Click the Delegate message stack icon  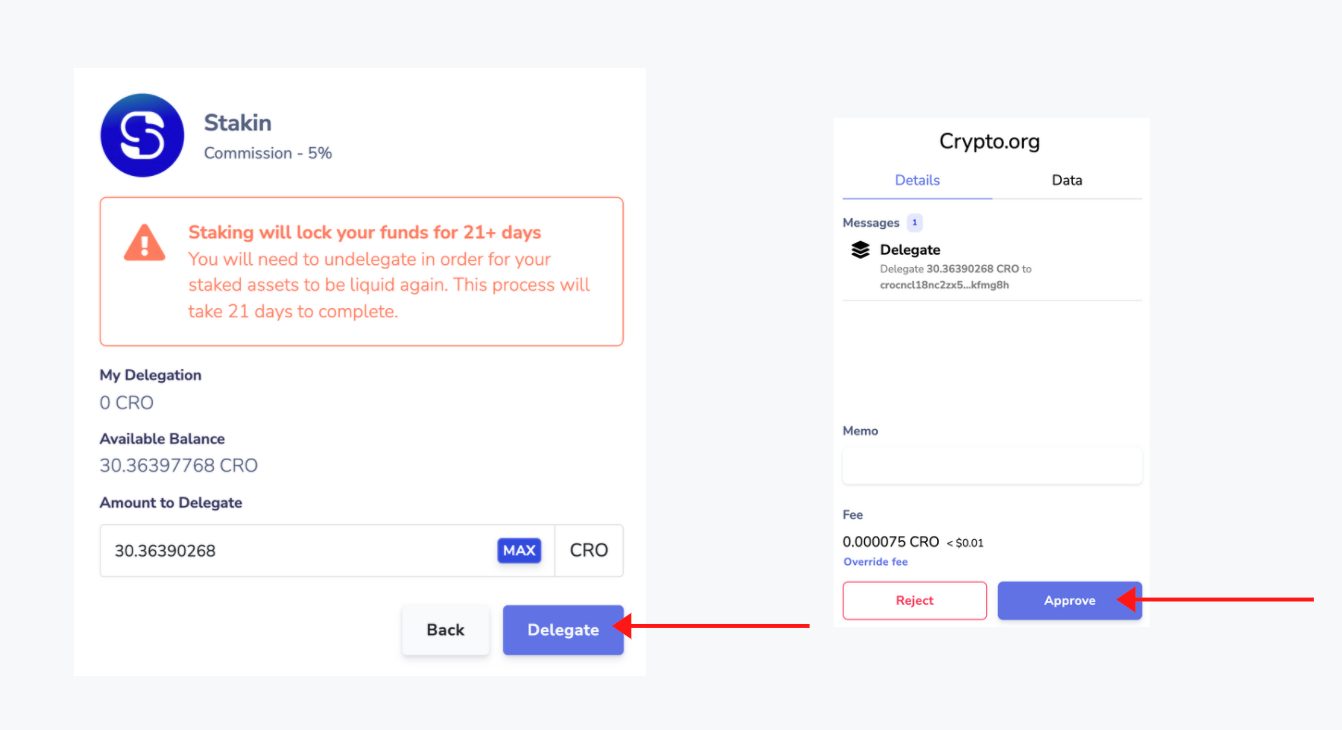tap(860, 250)
